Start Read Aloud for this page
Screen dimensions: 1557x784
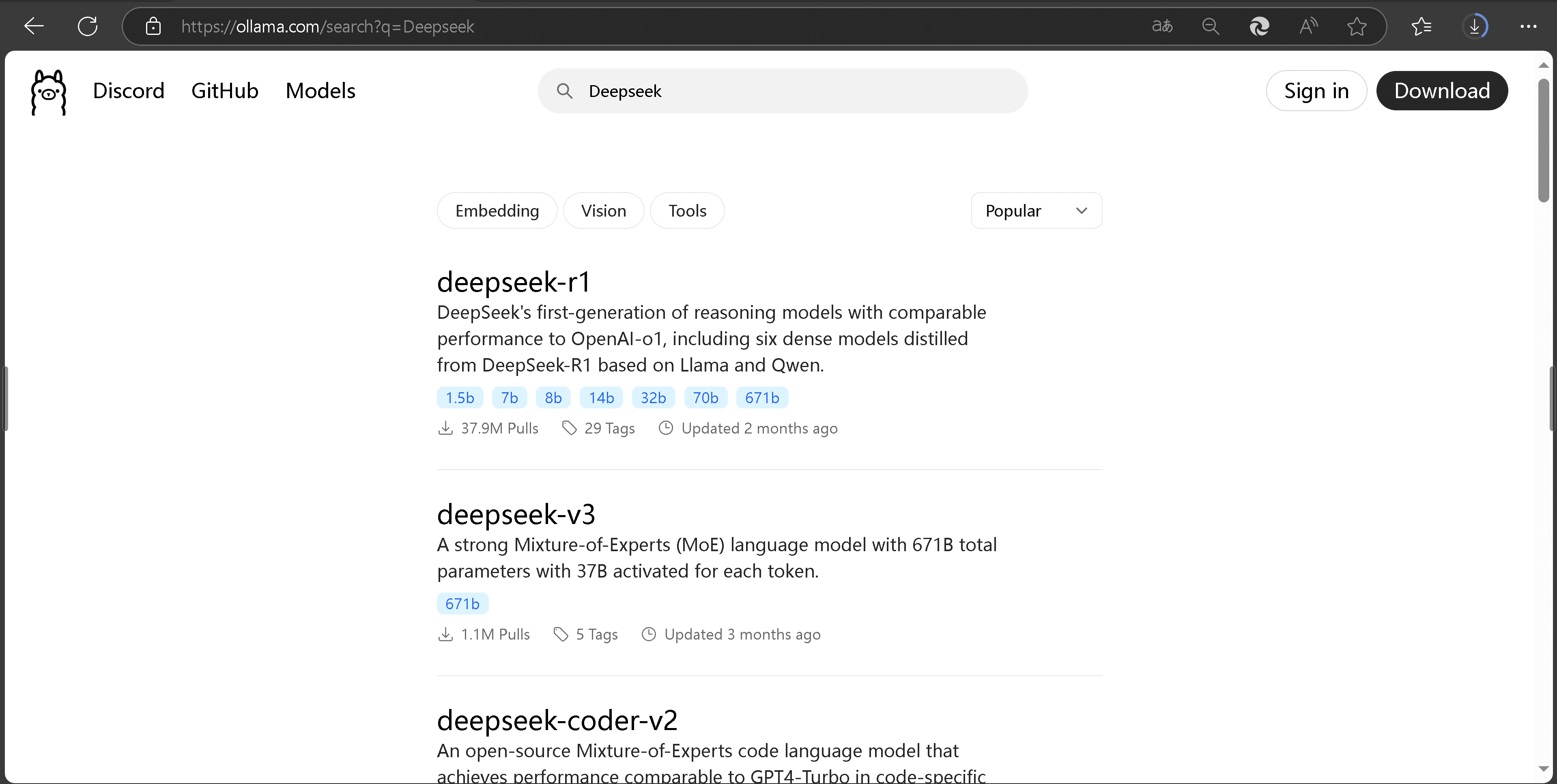[1309, 26]
